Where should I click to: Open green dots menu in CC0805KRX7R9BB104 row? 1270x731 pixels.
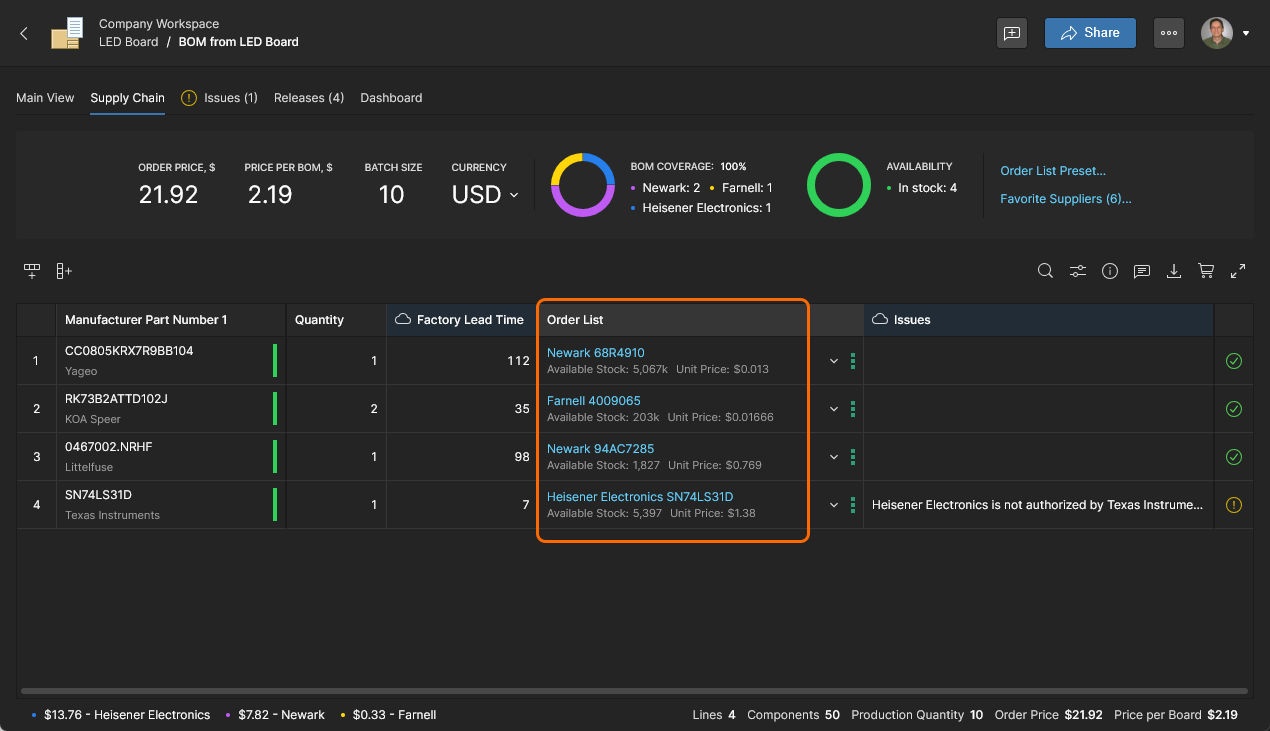tap(853, 361)
